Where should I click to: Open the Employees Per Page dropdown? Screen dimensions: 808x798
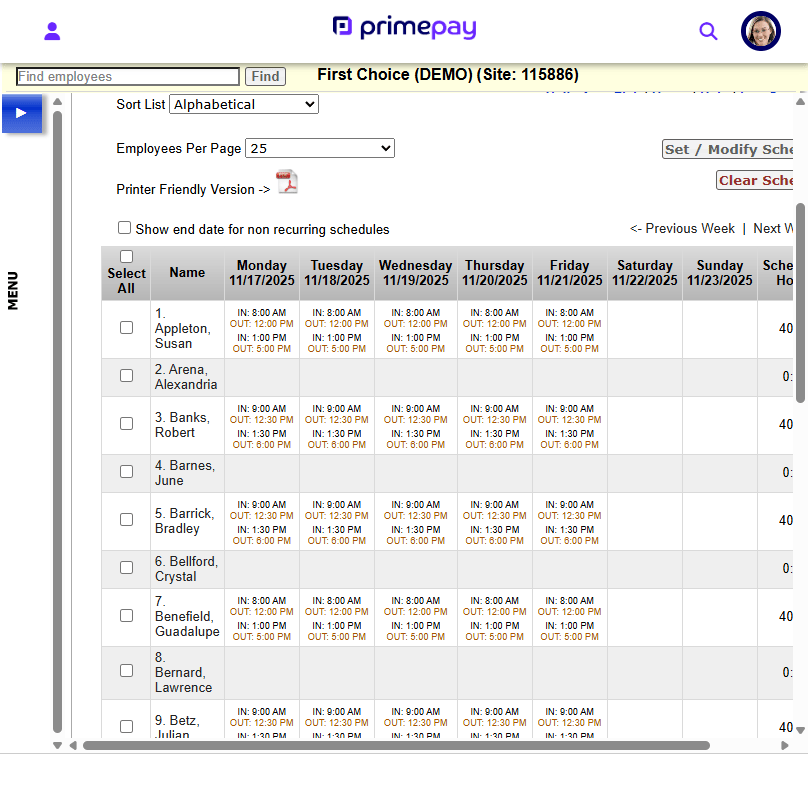tap(320, 148)
